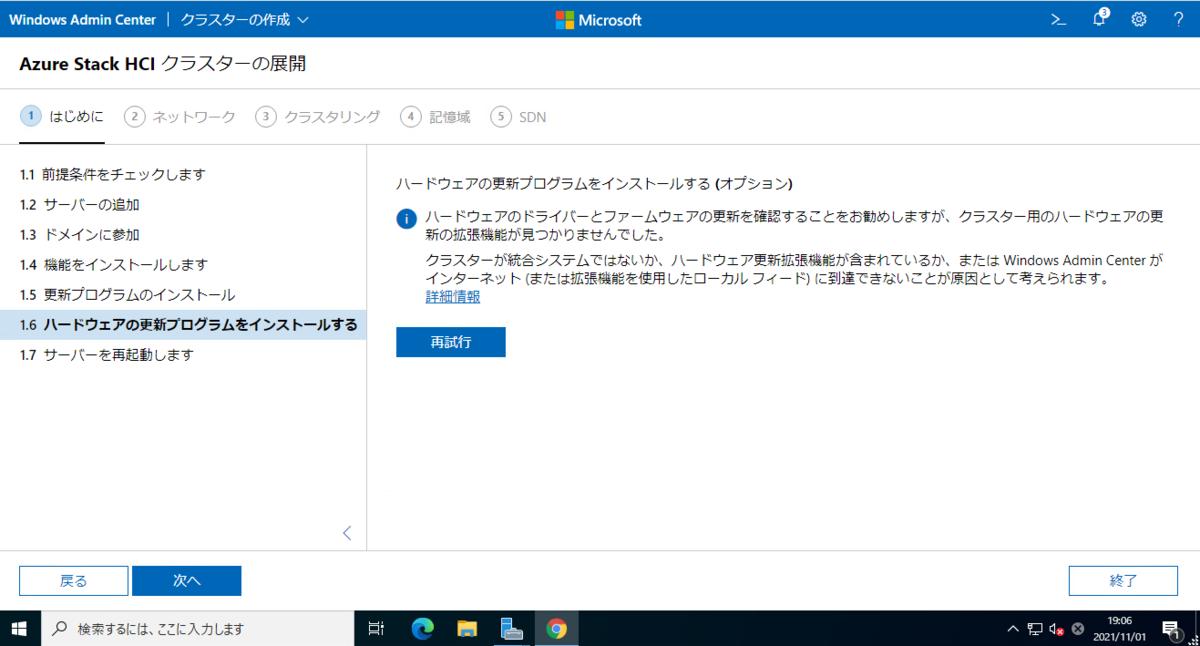This screenshot has height=646, width=1200.
Task: Click the taskbar search box
Action: click(x=197, y=629)
